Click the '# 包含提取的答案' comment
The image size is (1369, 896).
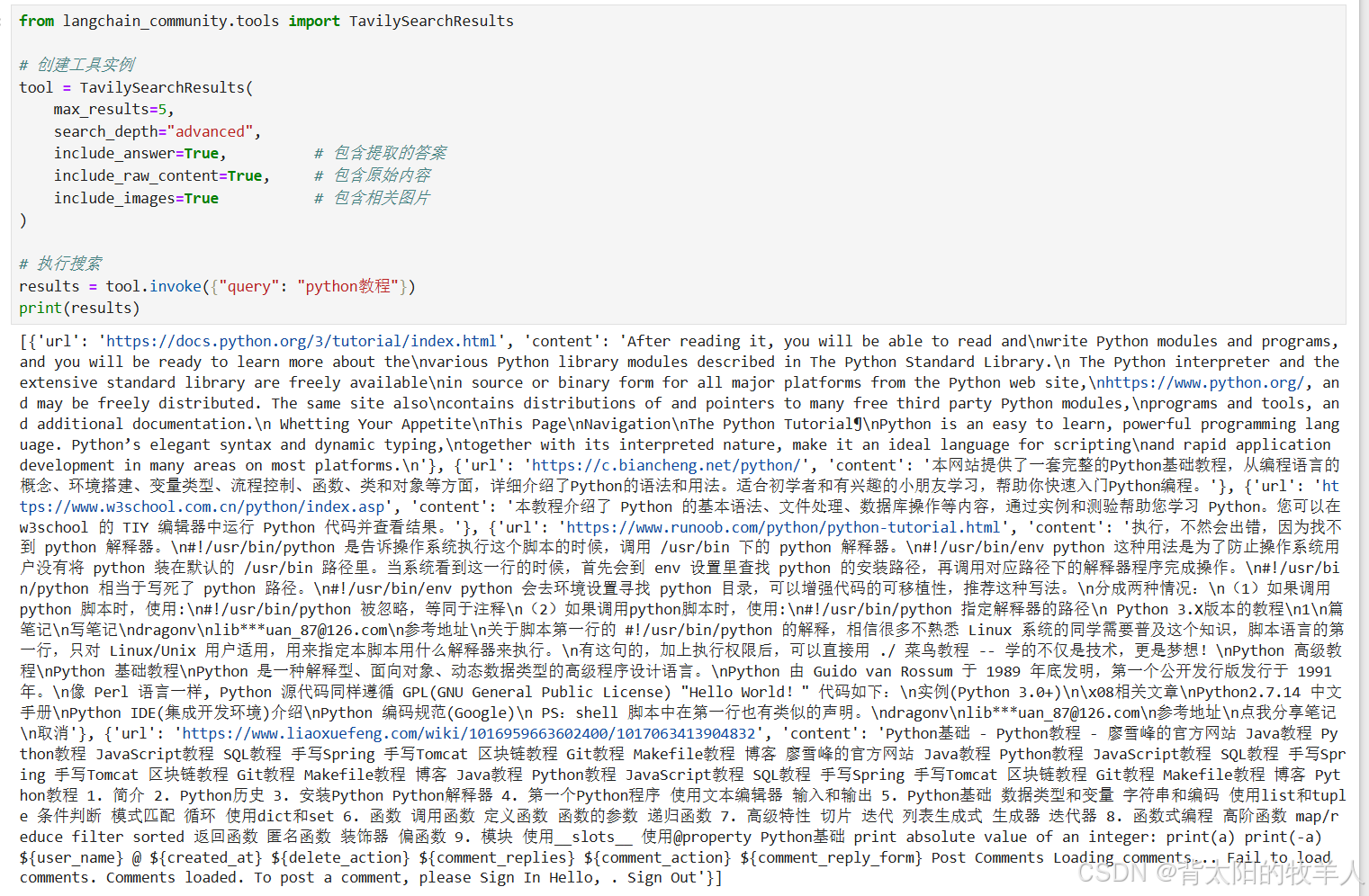(x=380, y=153)
